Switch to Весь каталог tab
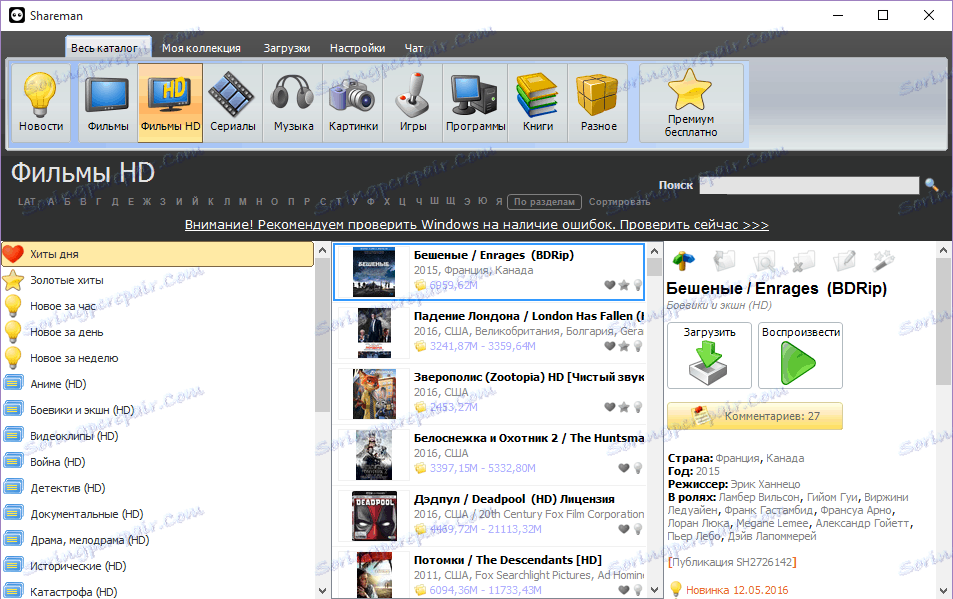Screen dimensions: 953x599 [108, 47]
